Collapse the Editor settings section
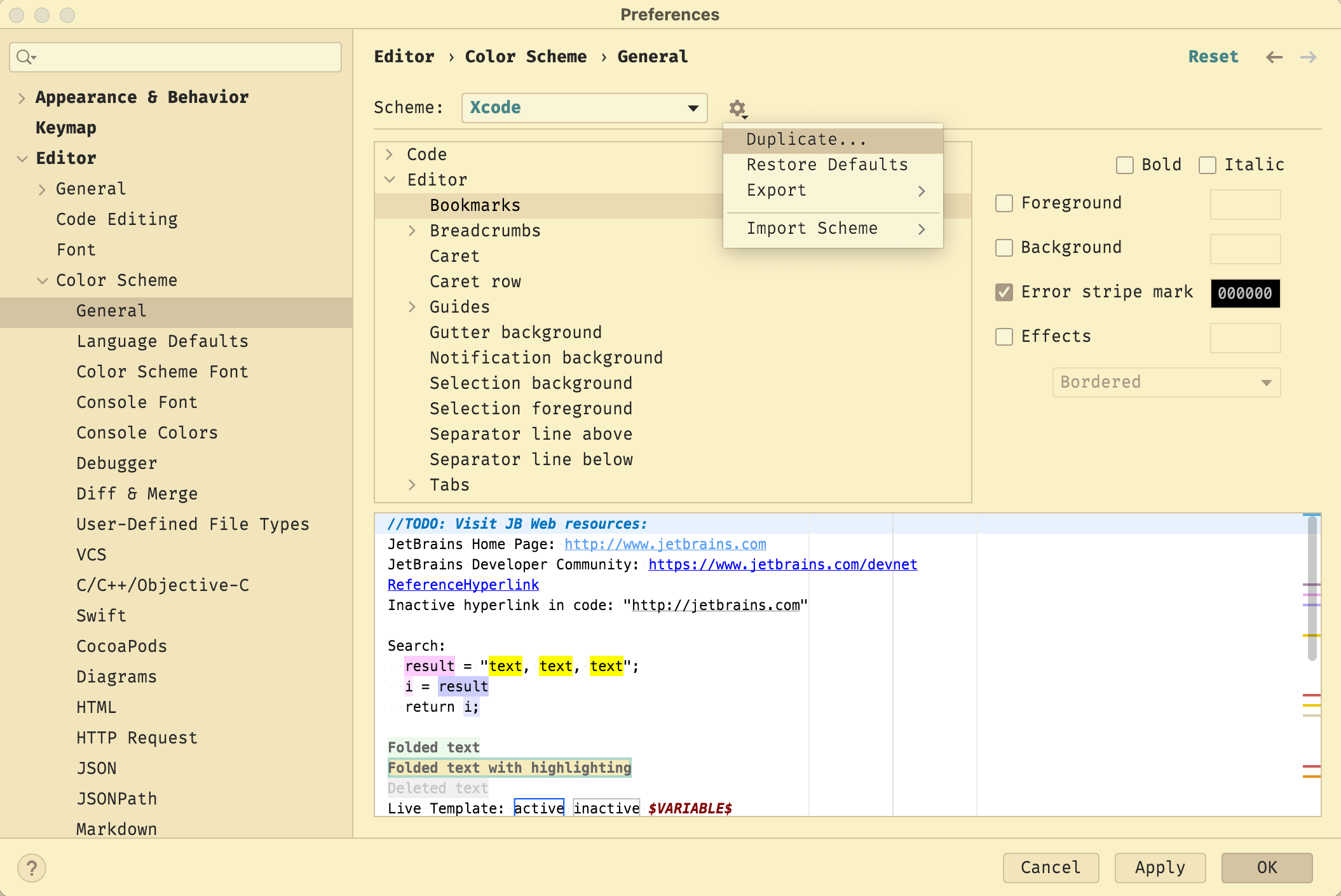The image size is (1341, 896). [x=22, y=159]
